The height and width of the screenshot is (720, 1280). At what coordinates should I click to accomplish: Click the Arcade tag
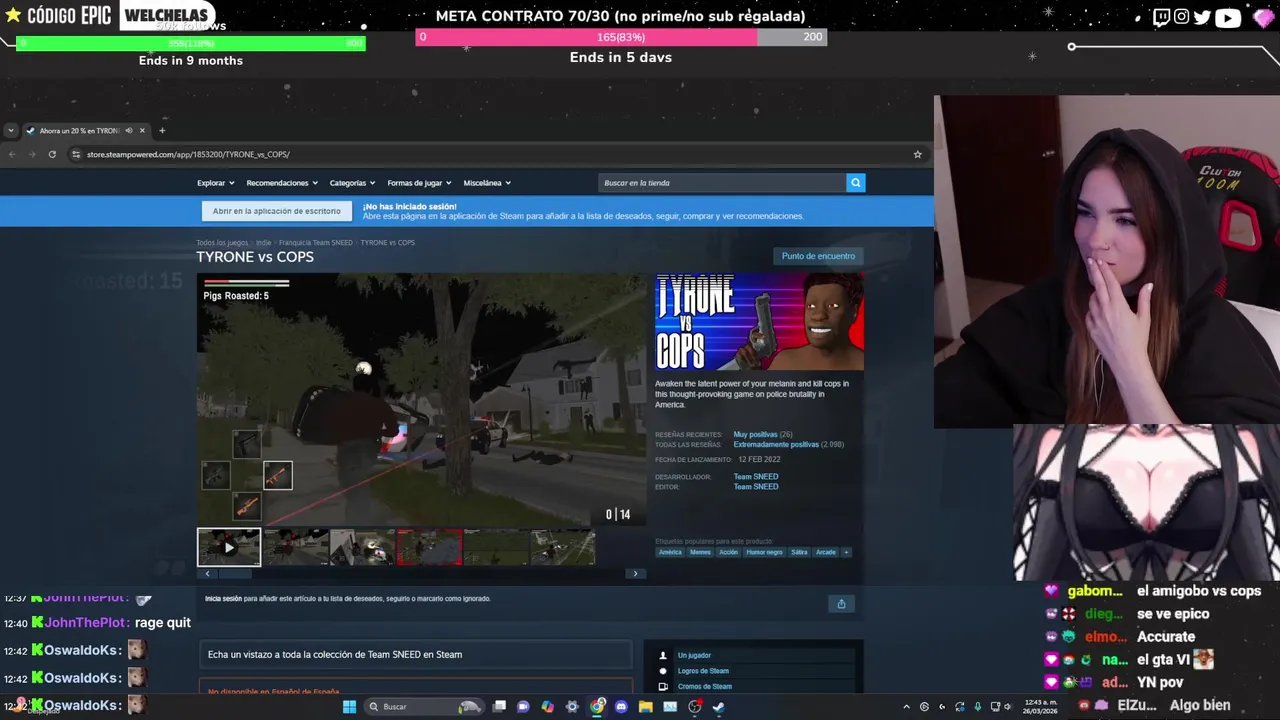(826, 552)
